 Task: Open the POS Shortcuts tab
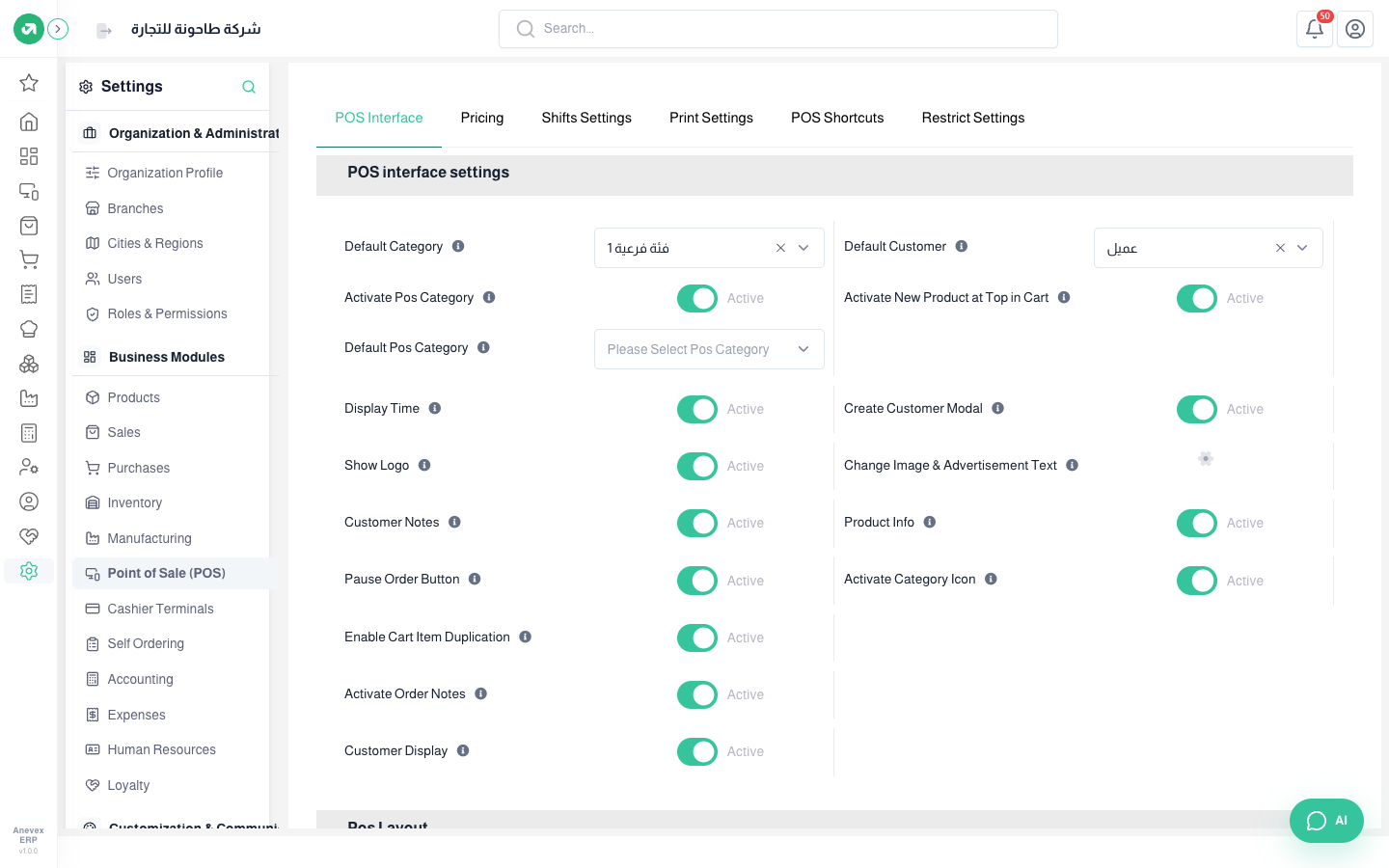tap(837, 118)
